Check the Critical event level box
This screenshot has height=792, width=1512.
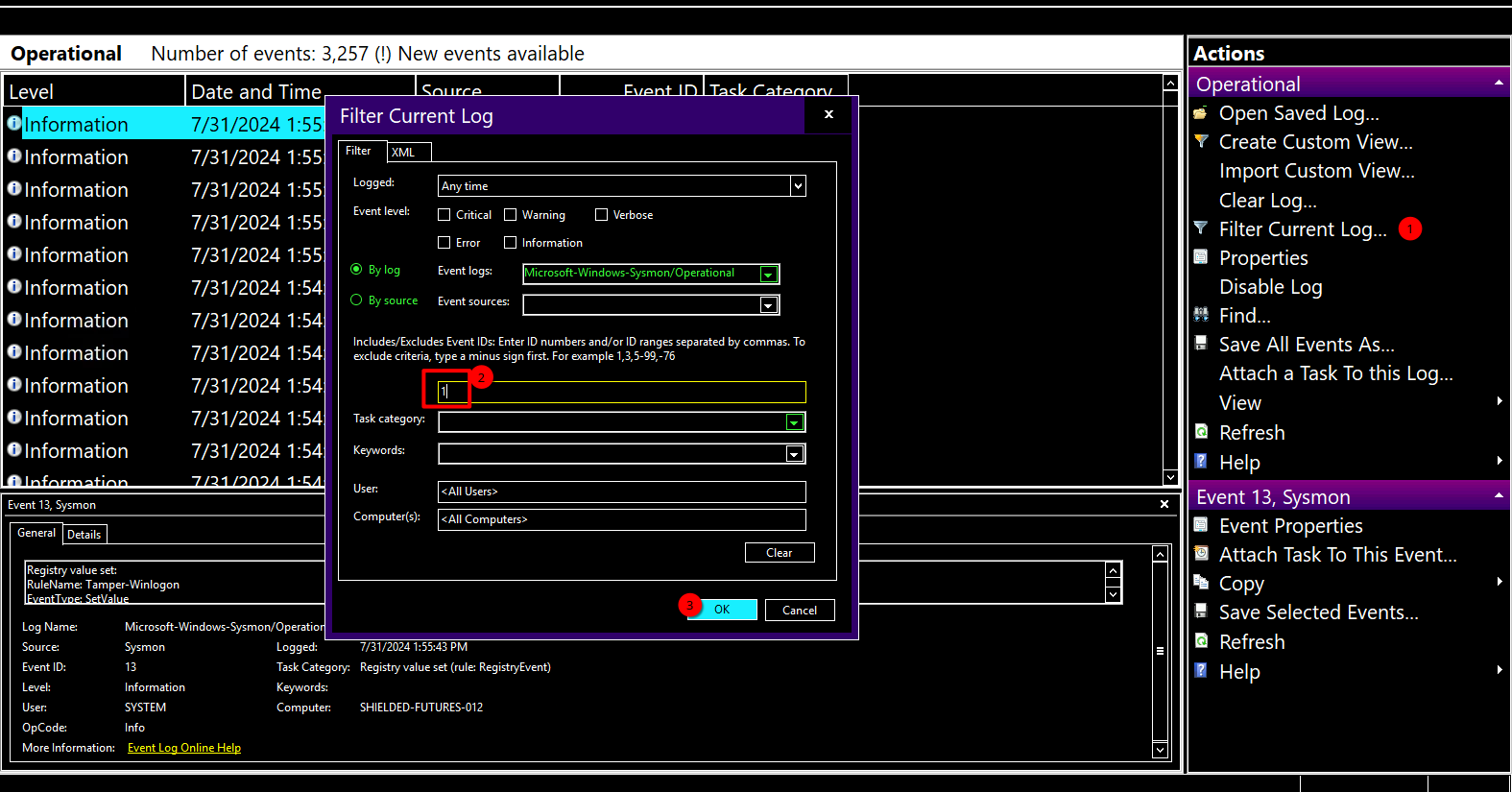(x=444, y=215)
